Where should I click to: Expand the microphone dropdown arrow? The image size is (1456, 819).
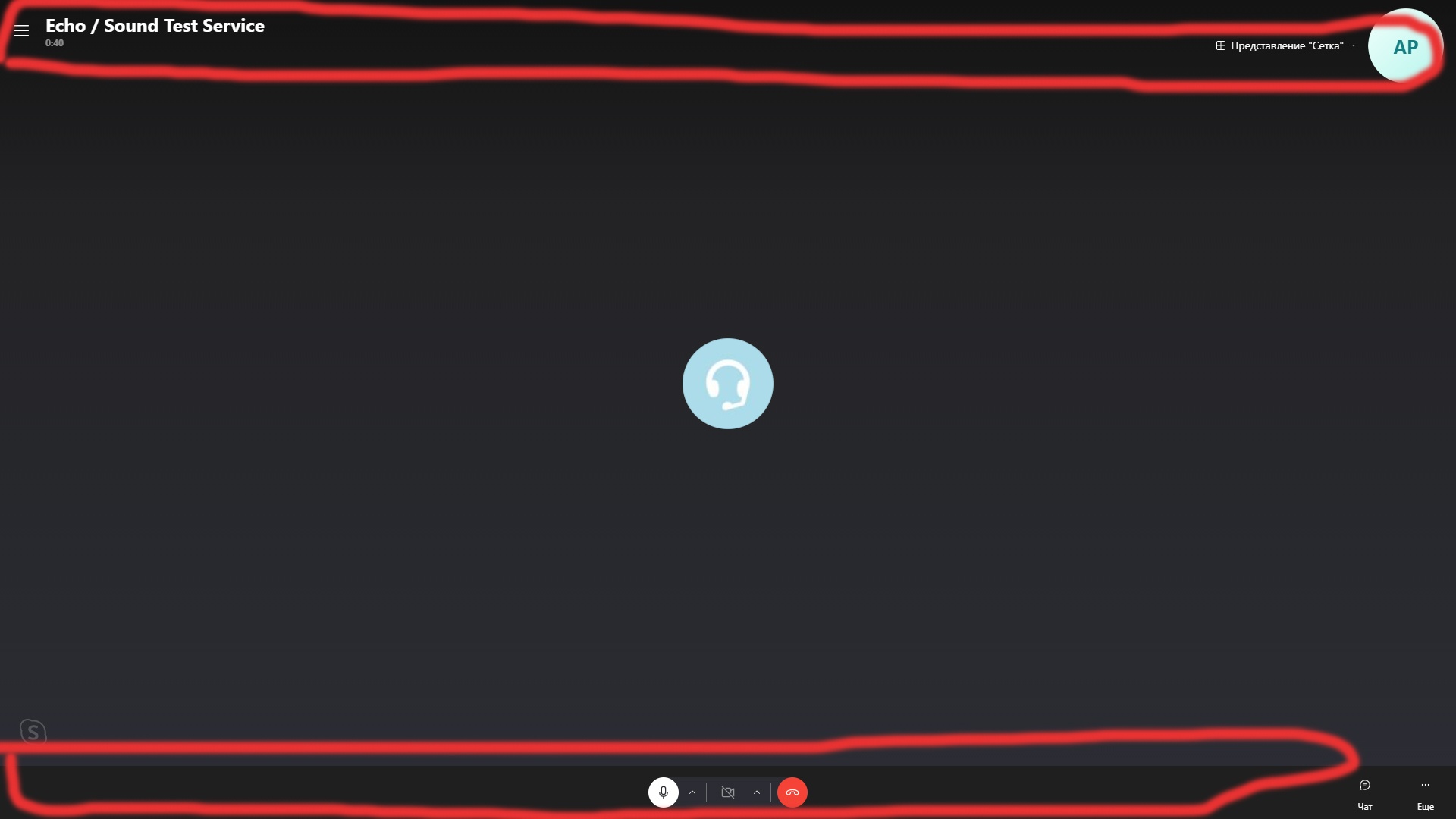tap(693, 792)
